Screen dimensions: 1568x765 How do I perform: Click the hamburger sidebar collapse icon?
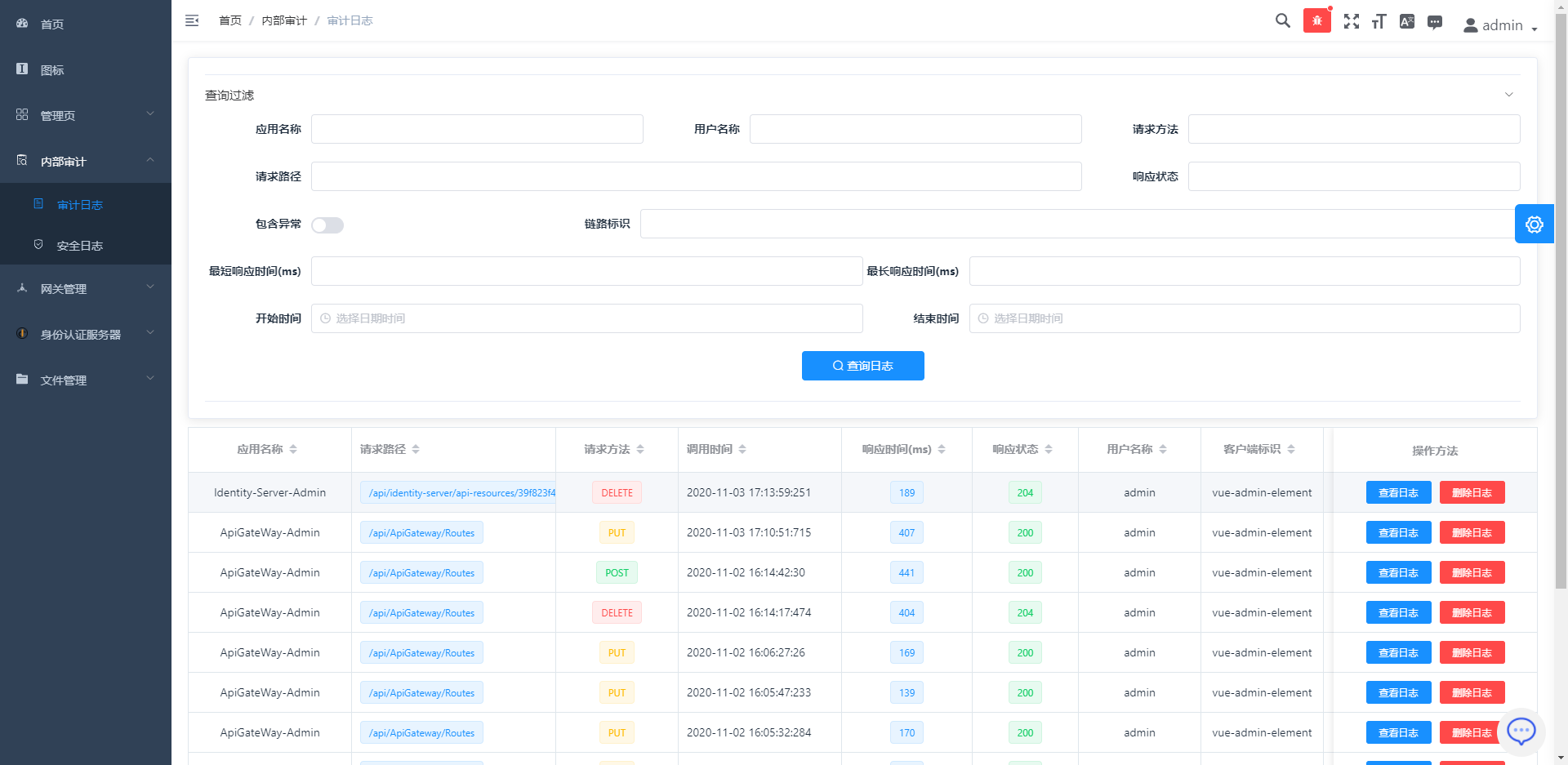192,20
